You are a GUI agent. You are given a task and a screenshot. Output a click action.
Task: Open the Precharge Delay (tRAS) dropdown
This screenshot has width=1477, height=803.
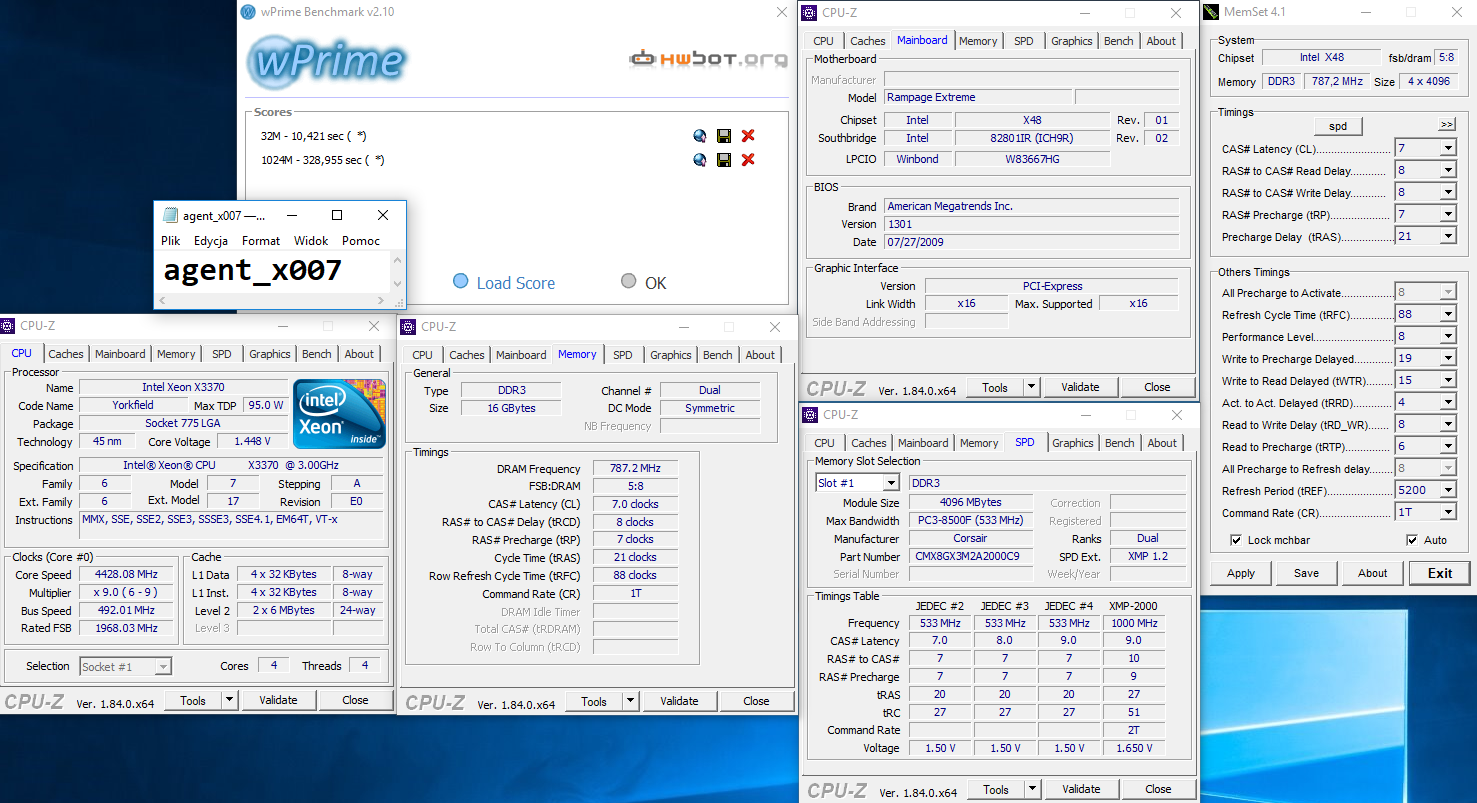pos(1447,237)
